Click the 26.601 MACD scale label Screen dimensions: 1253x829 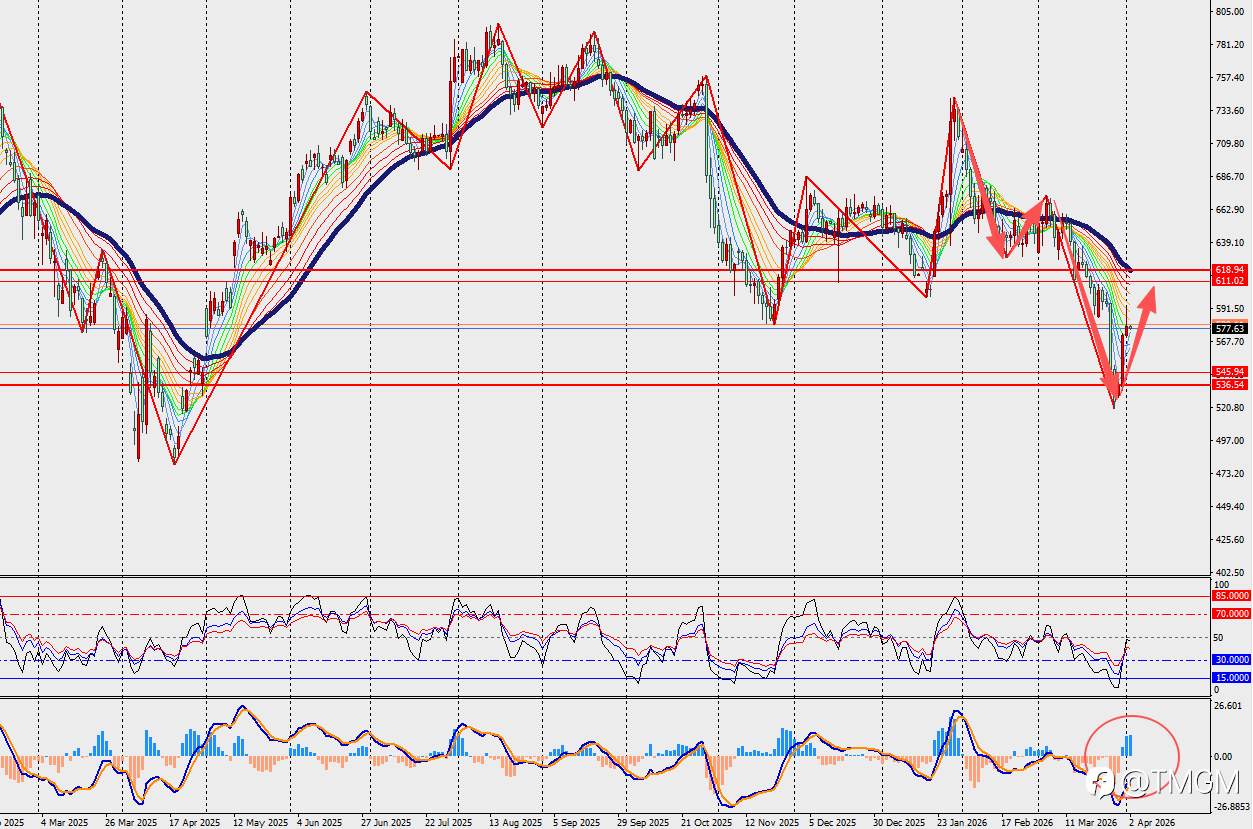(x=1229, y=706)
